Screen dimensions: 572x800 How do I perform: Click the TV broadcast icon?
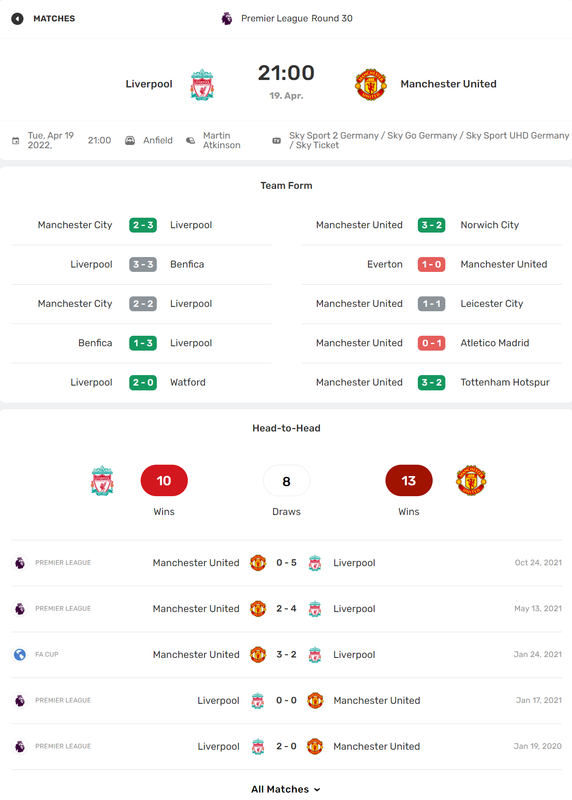277,140
